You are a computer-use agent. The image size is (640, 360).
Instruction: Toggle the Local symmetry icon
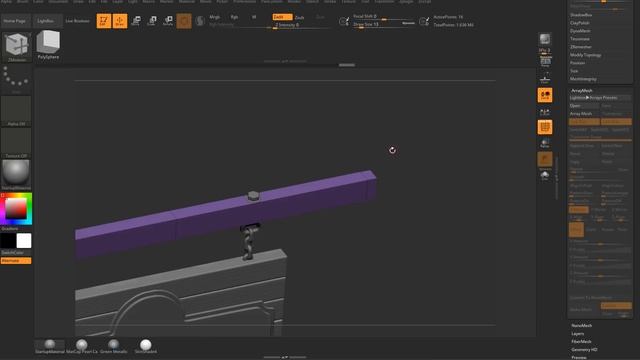(545, 95)
